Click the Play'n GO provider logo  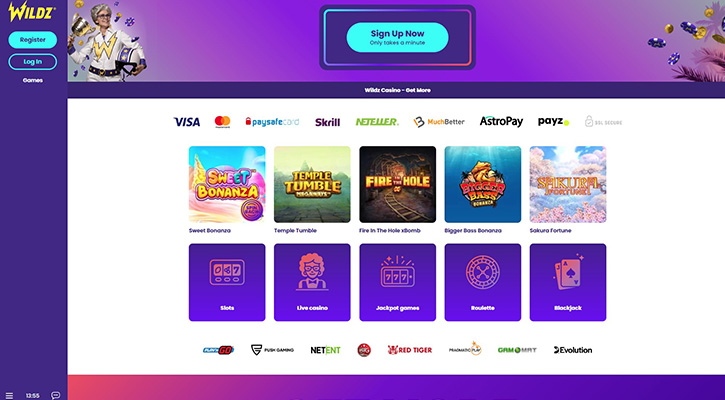pyautogui.click(x=218, y=350)
